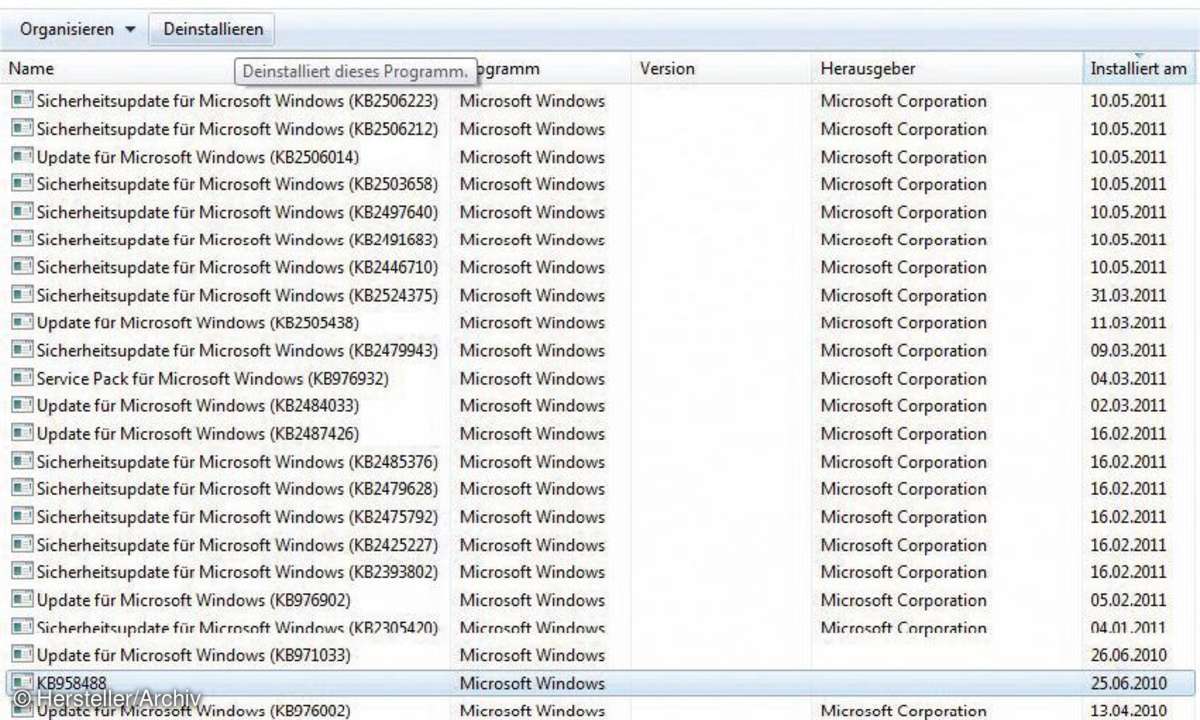1200x720 pixels.
Task: Click the install date 25.06.2010
Action: tap(1128, 683)
